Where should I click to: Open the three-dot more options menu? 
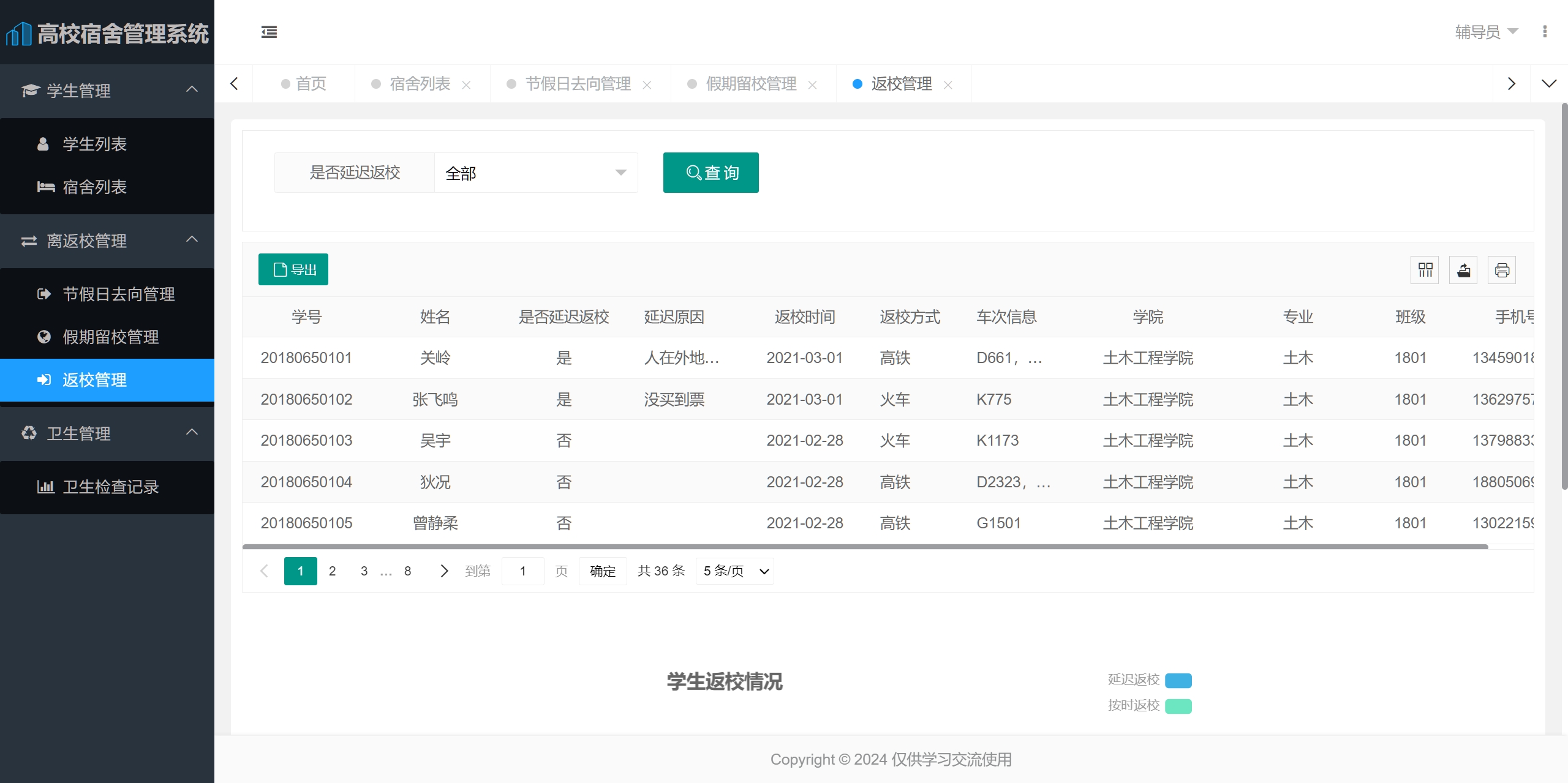tap(1544, 32)
